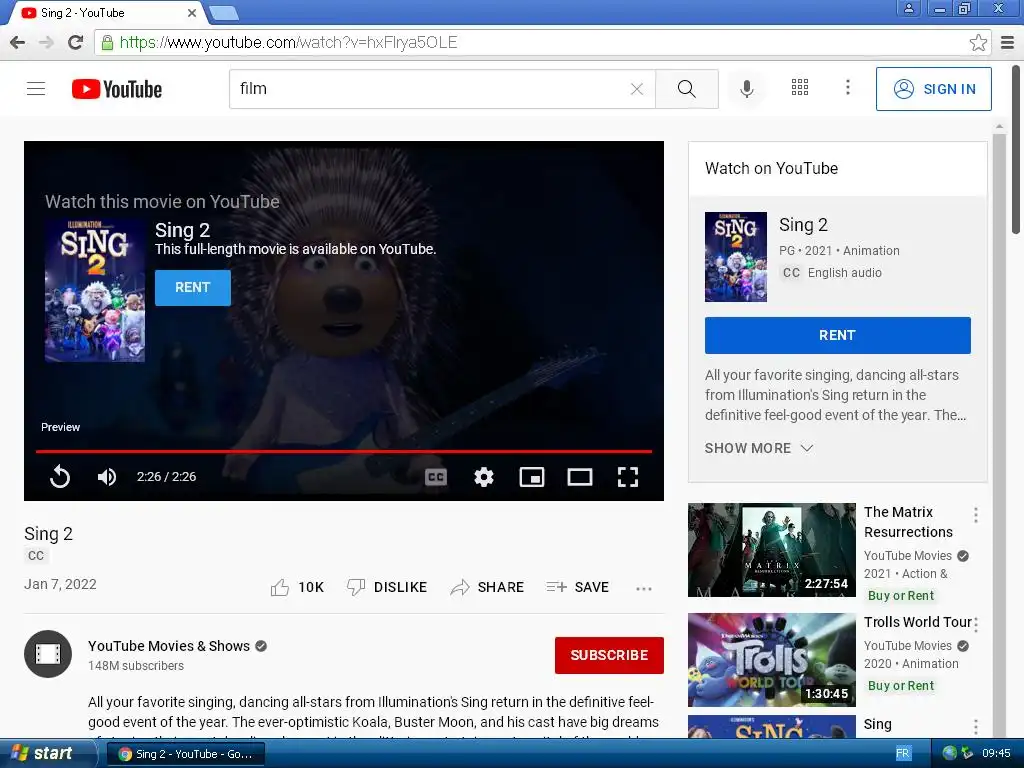The width and height of the screenshot is (1024, 768).
Task: Click The Matrix Resurrections title link
Action: [x=908, y=522]
